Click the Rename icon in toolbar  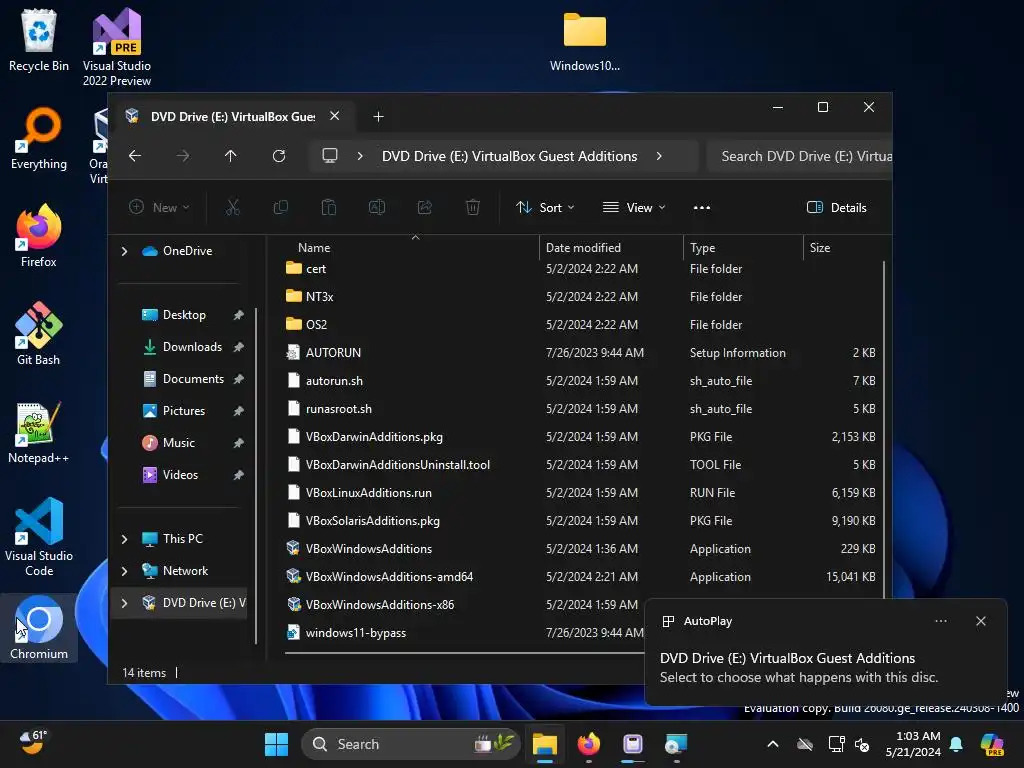377,208
